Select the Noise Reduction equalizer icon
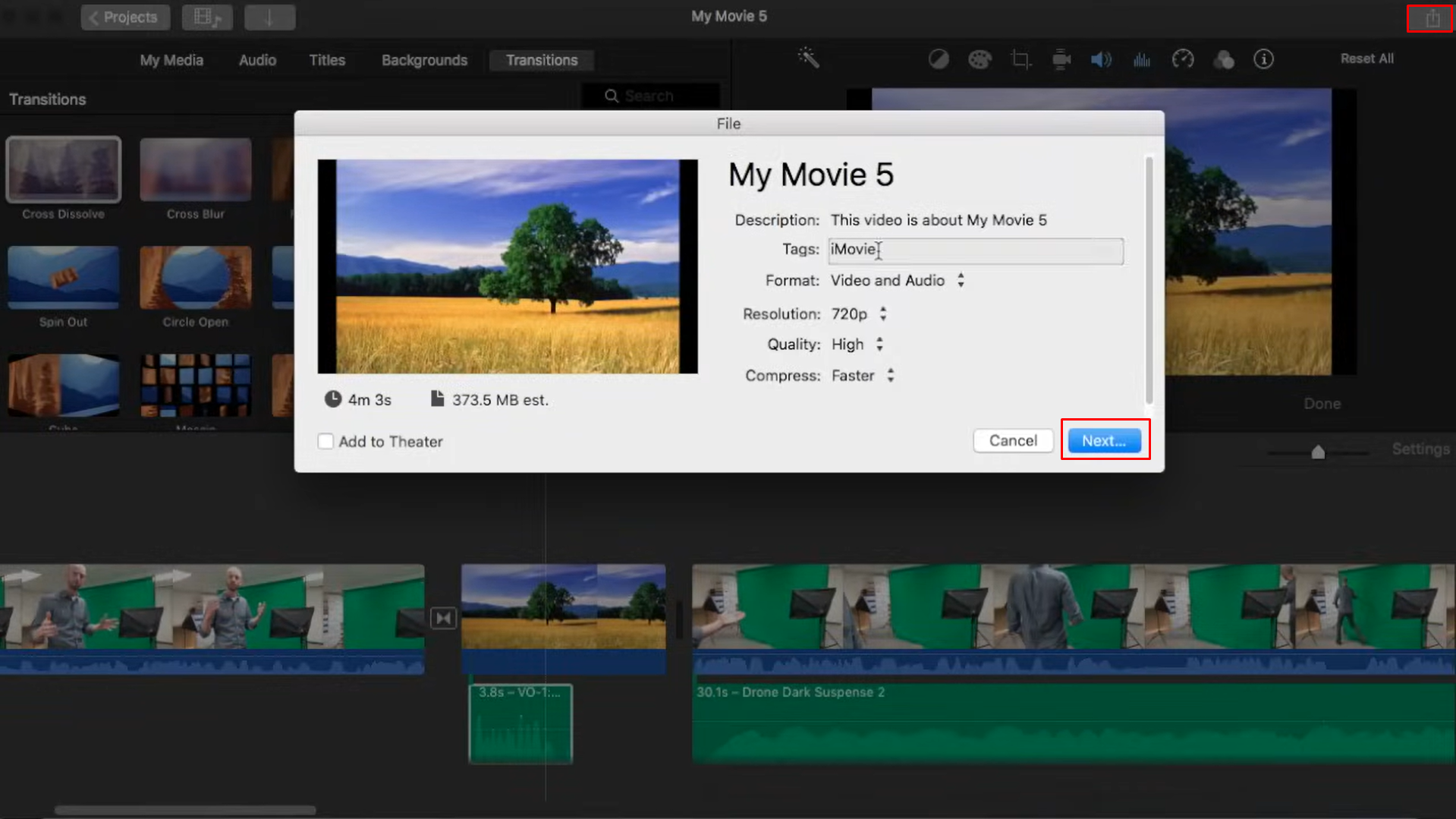Screen dimensions: 1456x819 [1141, 58]
